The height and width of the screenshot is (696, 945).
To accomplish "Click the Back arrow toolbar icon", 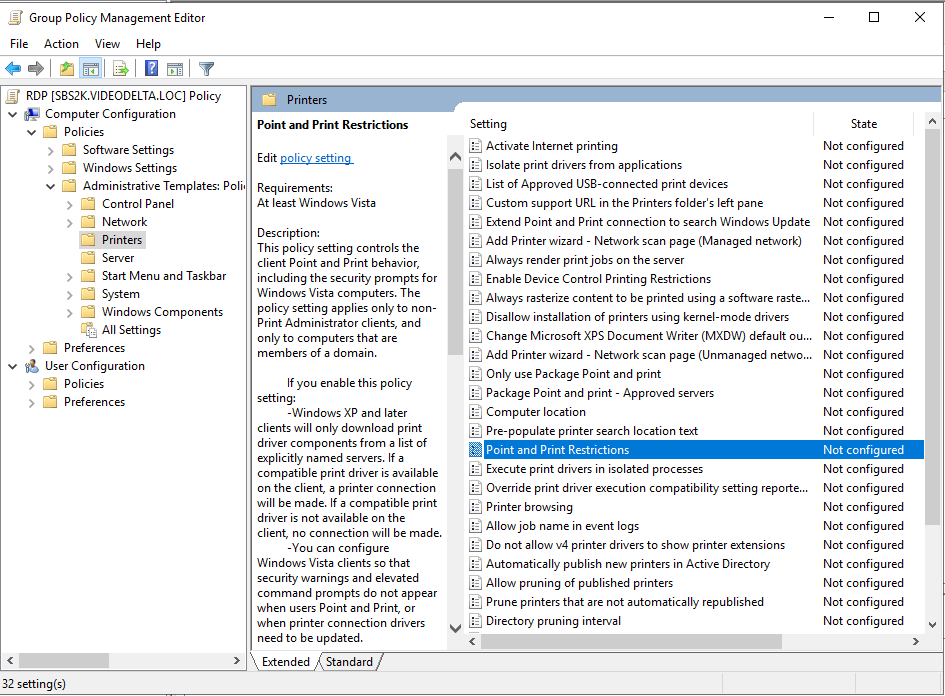I will tap(13, 69).
